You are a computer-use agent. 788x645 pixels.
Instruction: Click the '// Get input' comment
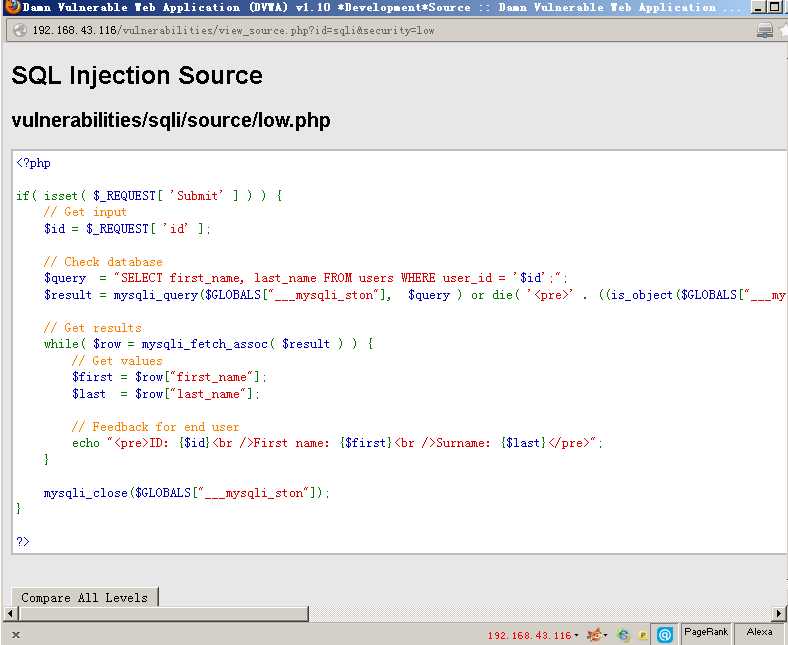click(x=85, y=212)
